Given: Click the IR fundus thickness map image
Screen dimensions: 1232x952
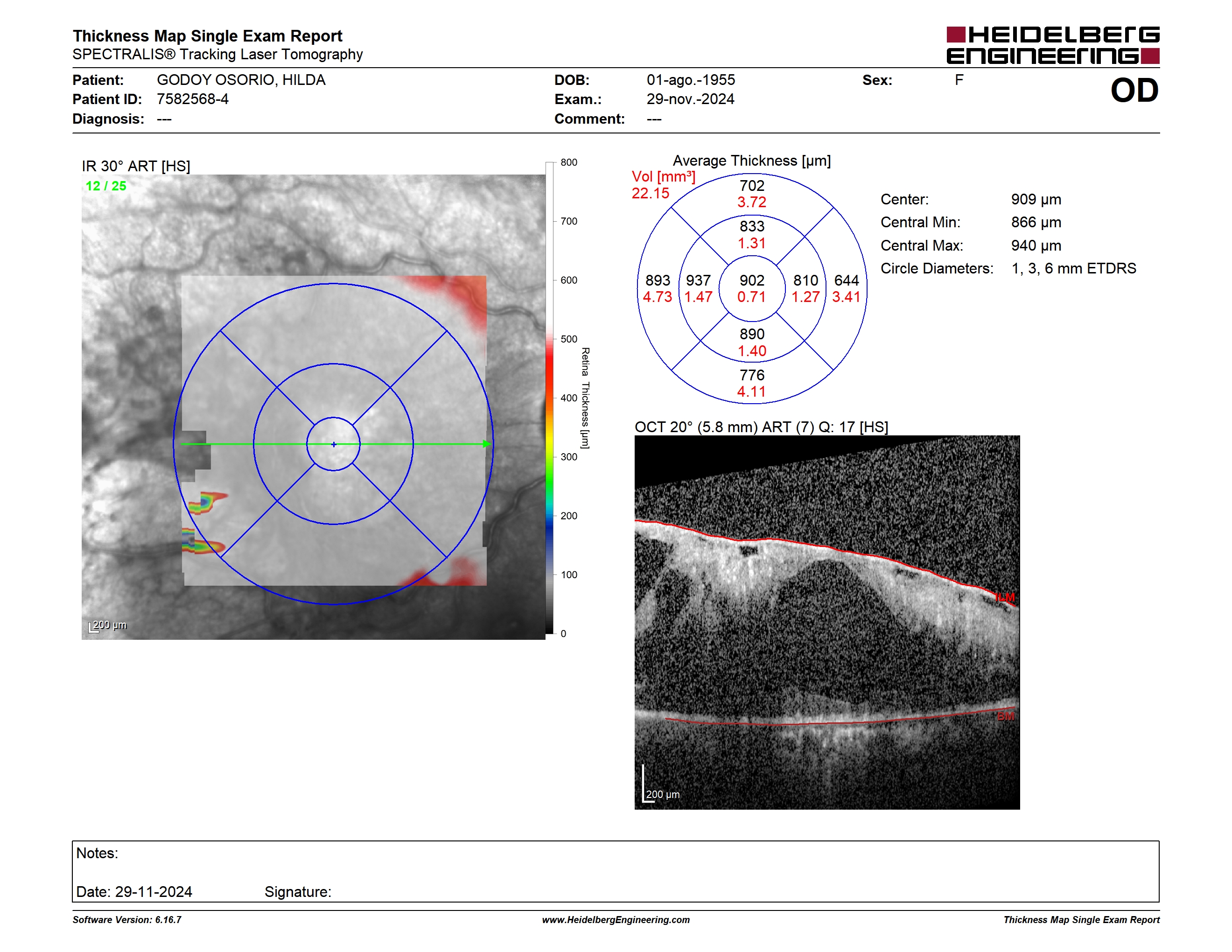Looking at the screenshot, I should point(313,406).
